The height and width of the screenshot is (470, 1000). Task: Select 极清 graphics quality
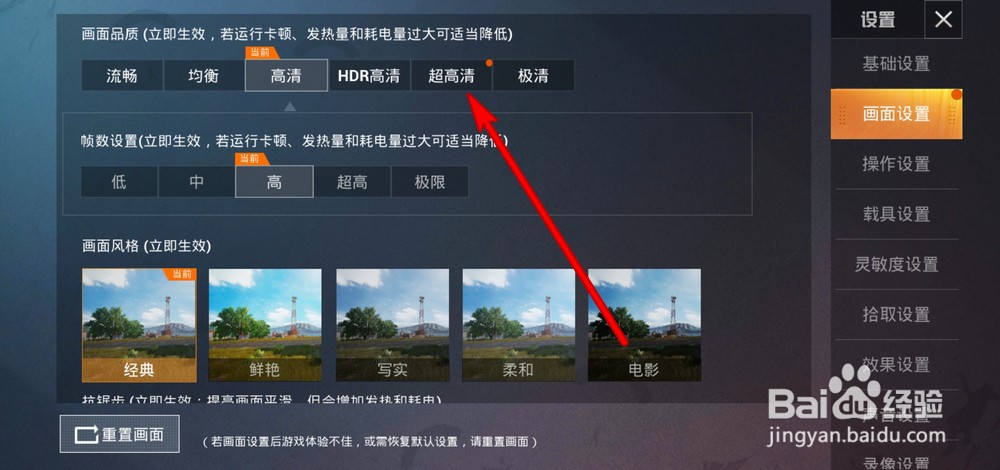tap(533, 76)
